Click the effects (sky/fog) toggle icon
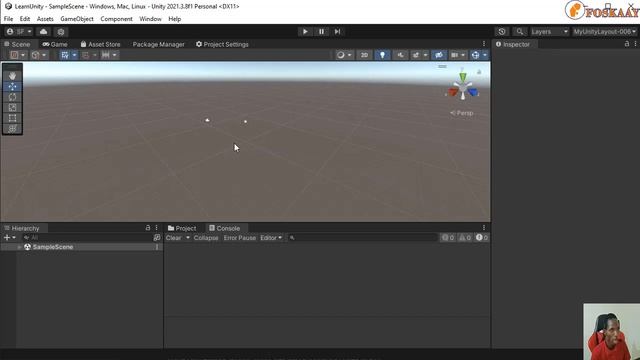Screen dimensions: 640x360 (x=416, y=55)
